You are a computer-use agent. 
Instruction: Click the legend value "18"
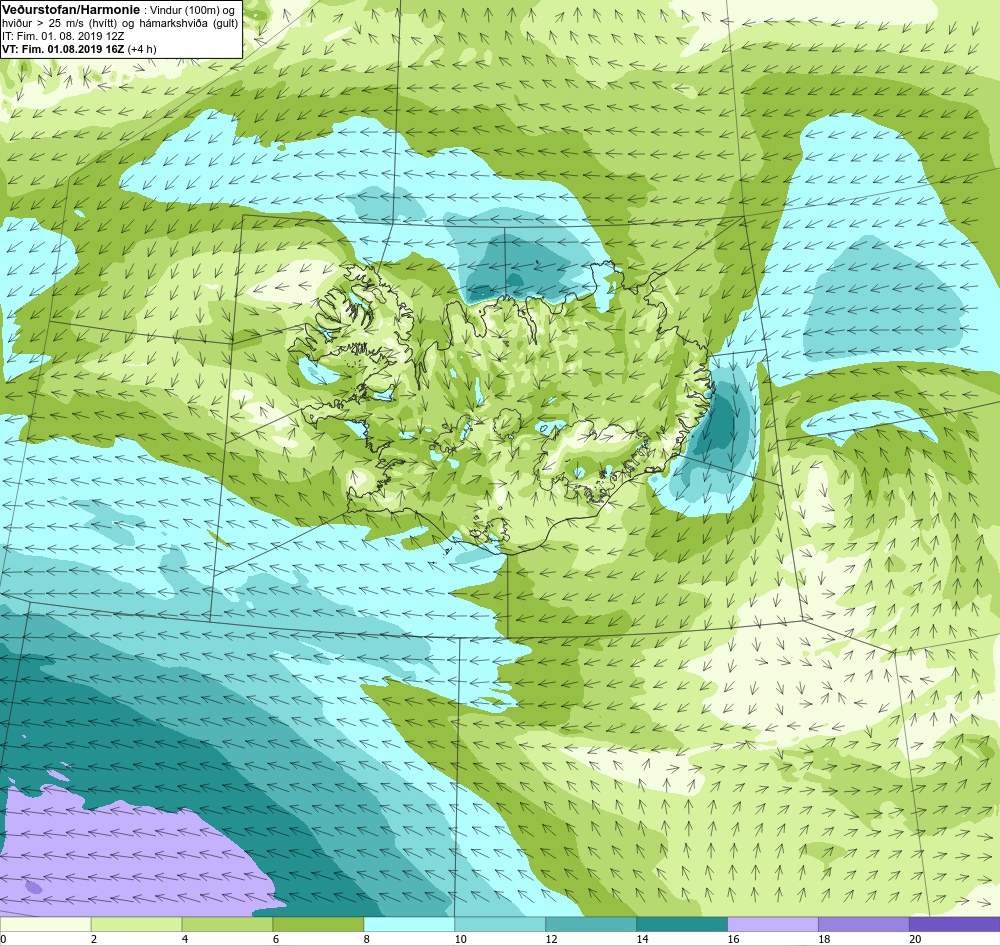coord(824,939)
